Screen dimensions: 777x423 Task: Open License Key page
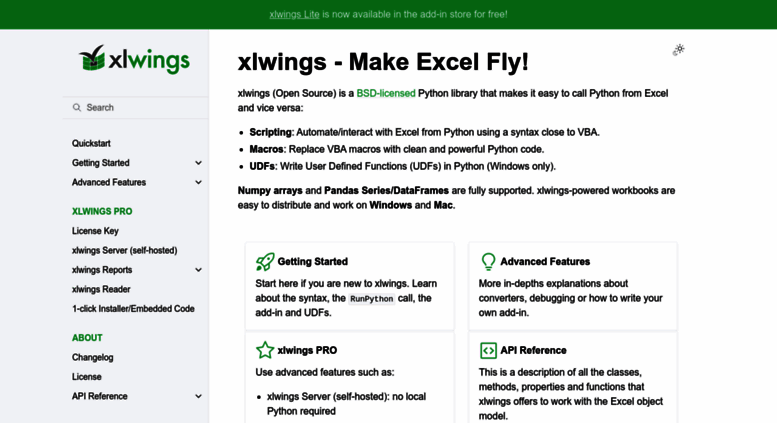coord(95,231)
